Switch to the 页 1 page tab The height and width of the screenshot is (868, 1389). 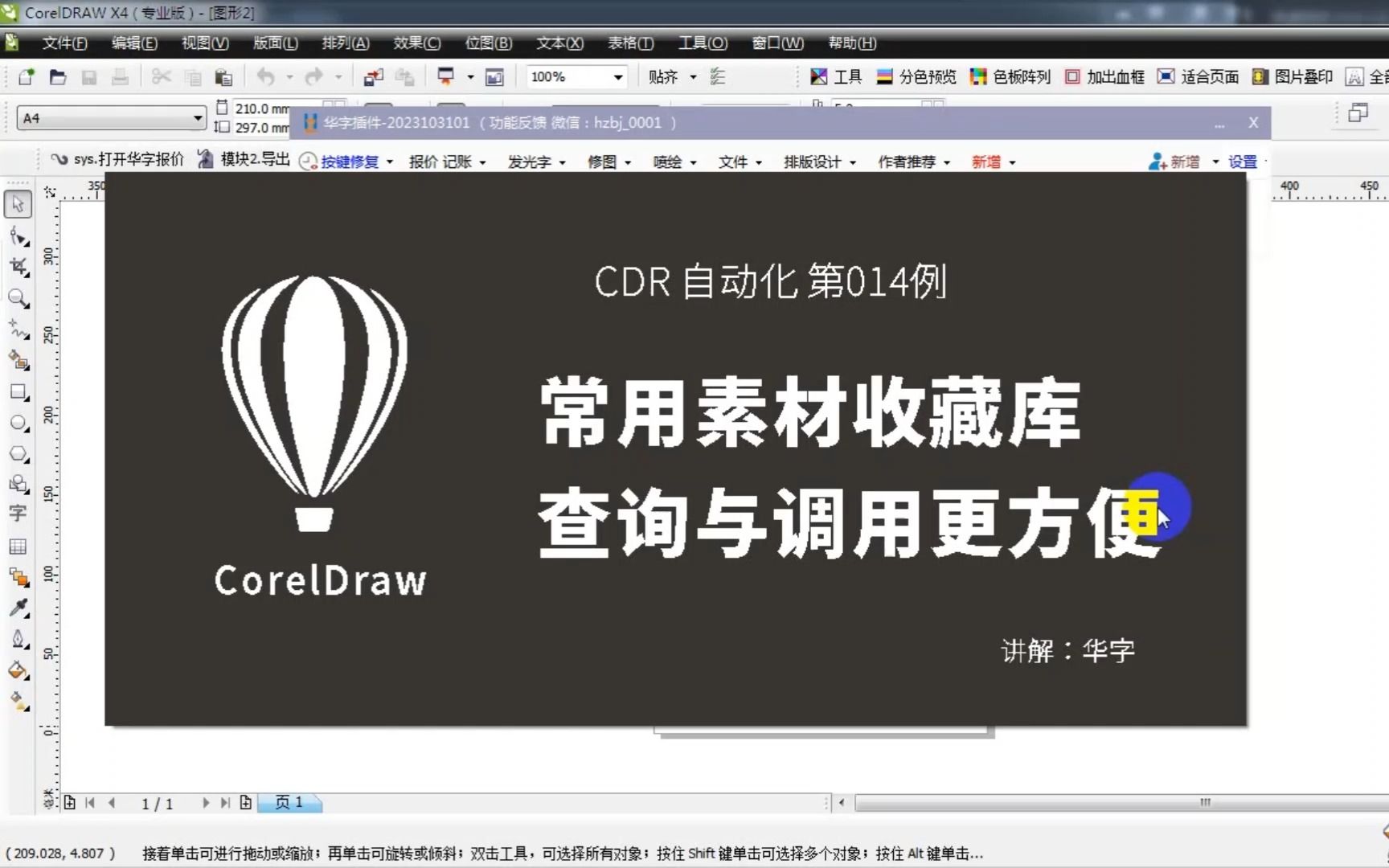289,802
